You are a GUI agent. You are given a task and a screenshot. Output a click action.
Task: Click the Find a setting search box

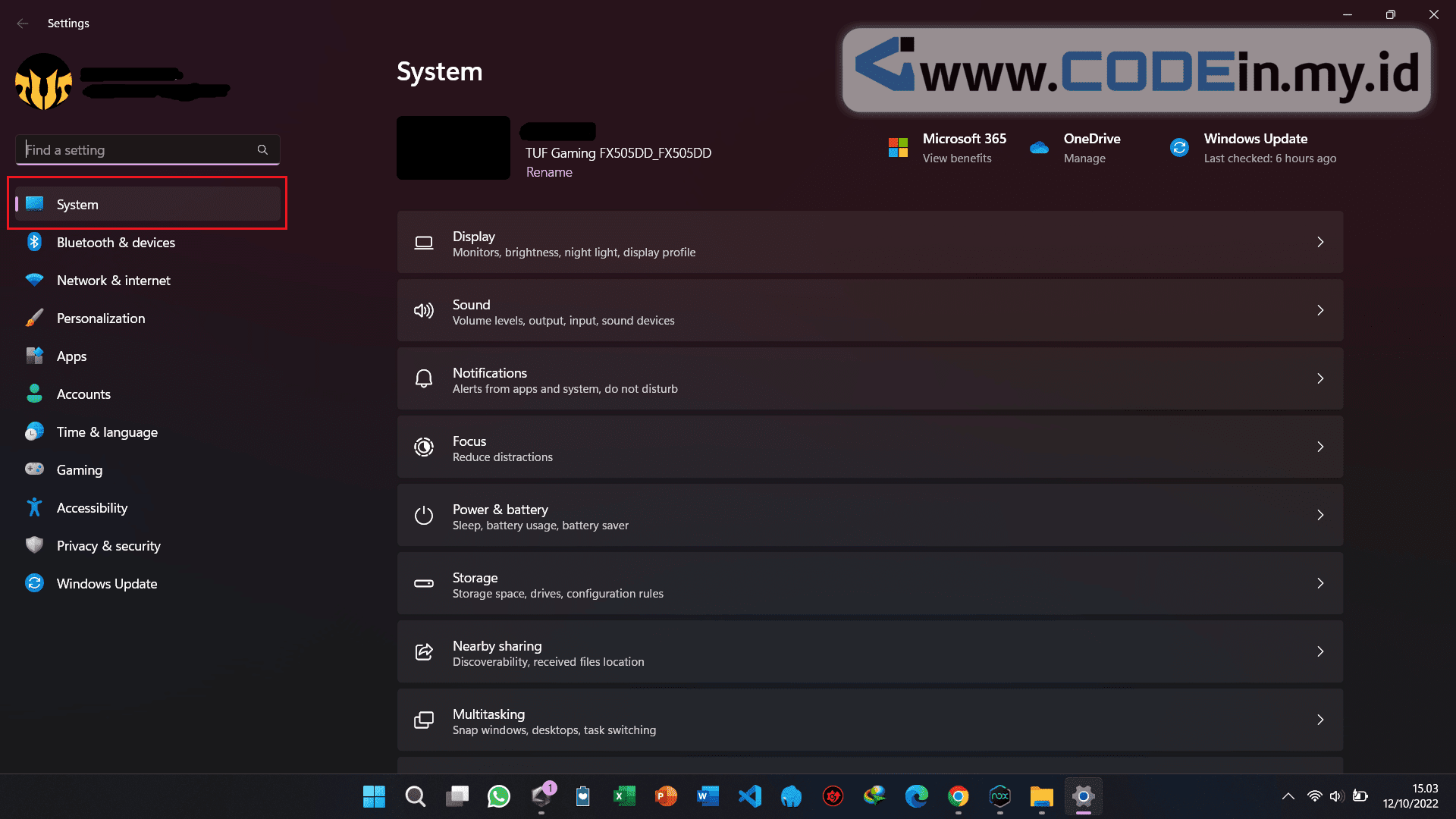coord(140,150)
